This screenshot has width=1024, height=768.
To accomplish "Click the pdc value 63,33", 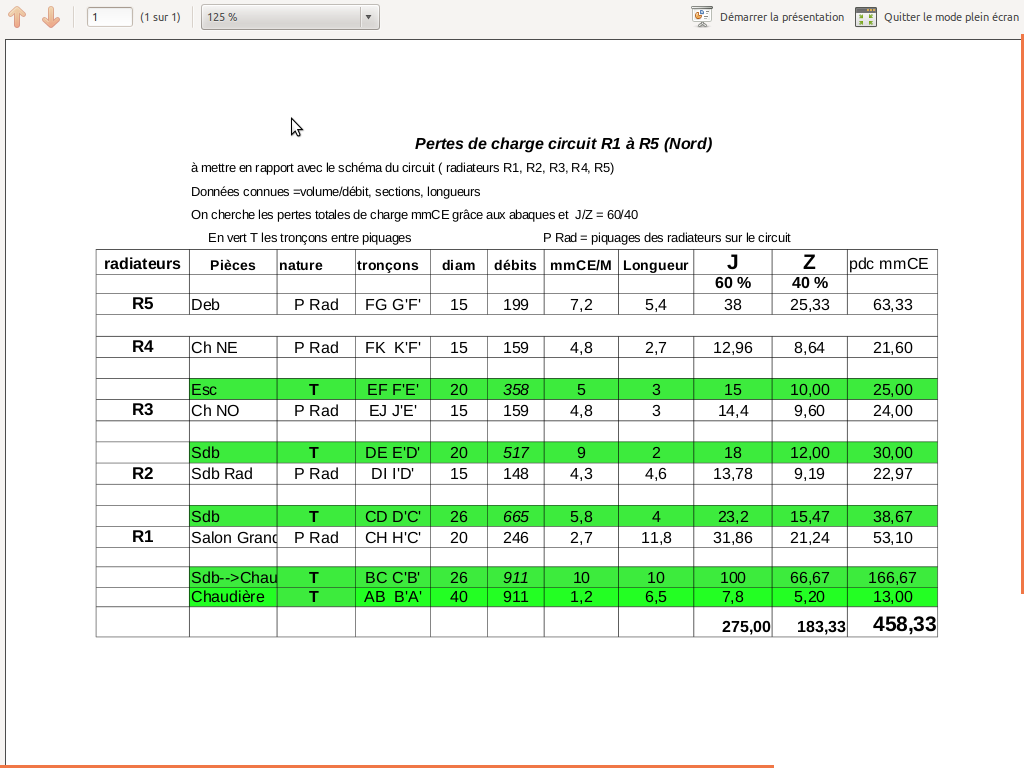I will (x=892, y=304).
